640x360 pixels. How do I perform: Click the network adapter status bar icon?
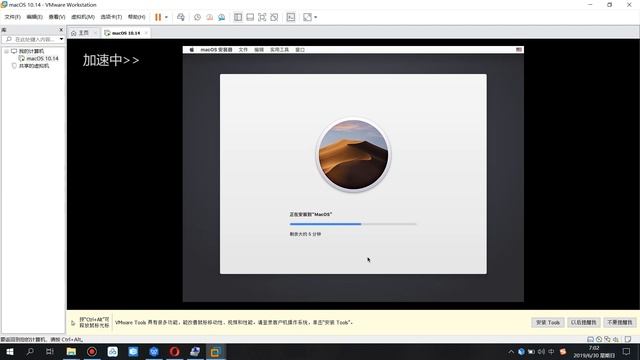pos(607,339)
